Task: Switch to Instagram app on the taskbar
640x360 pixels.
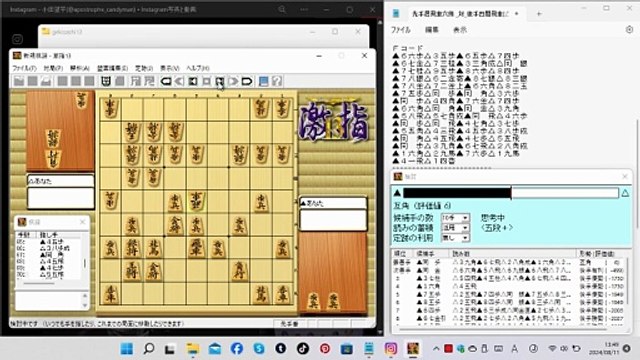Action: (x=391, y=349)
